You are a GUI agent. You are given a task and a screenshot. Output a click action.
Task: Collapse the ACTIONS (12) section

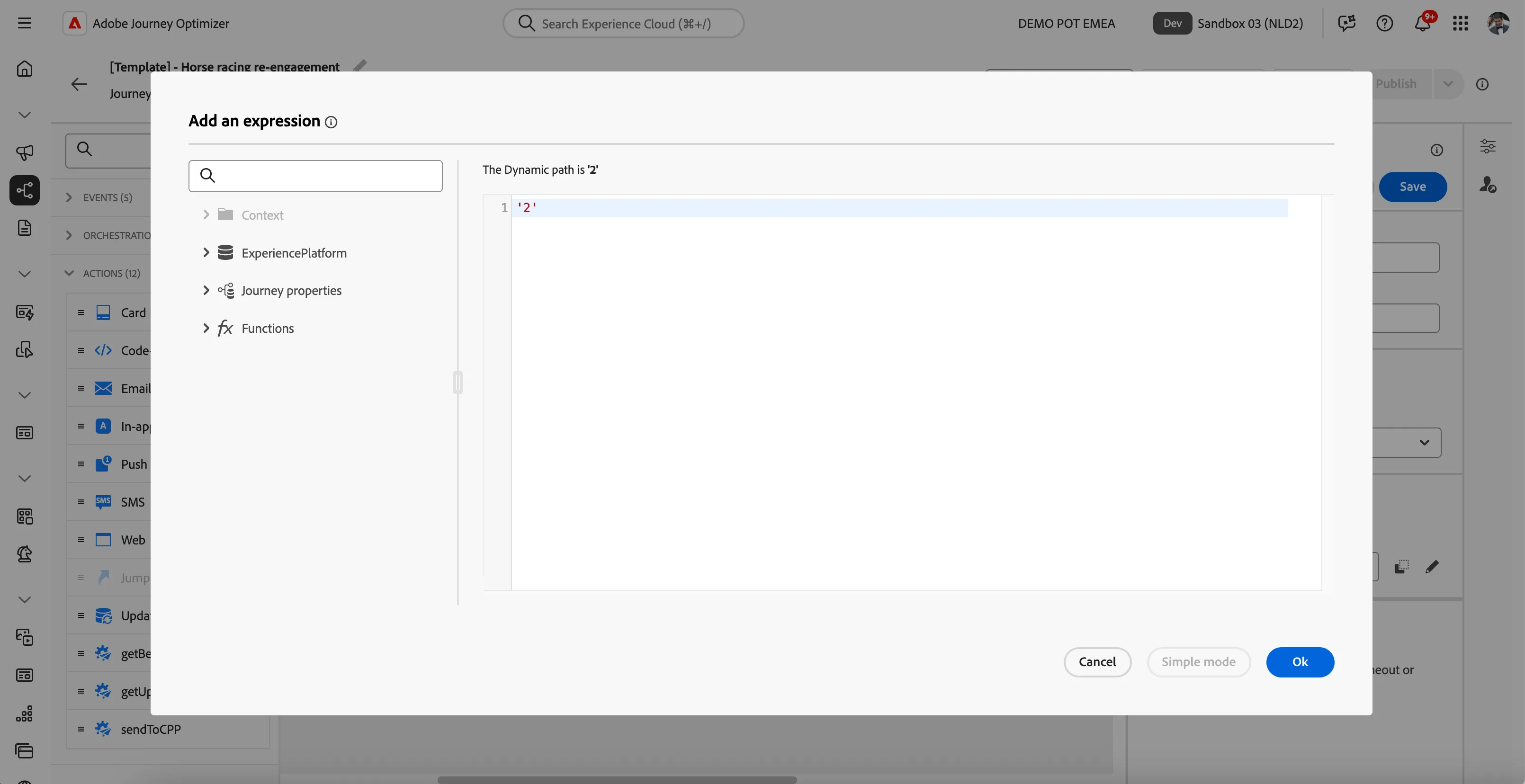click(x=69, y=273)
